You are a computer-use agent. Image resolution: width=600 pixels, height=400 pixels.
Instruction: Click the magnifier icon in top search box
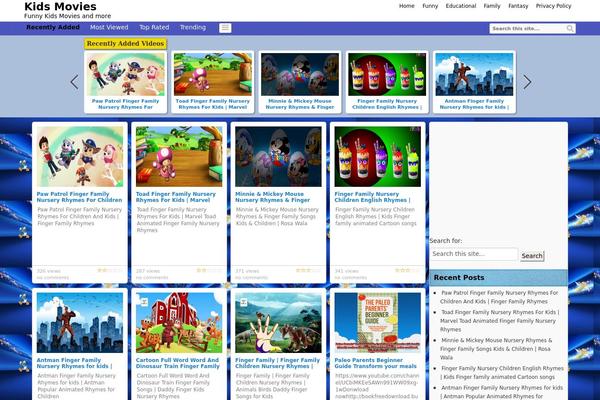[x=570, y=28]
